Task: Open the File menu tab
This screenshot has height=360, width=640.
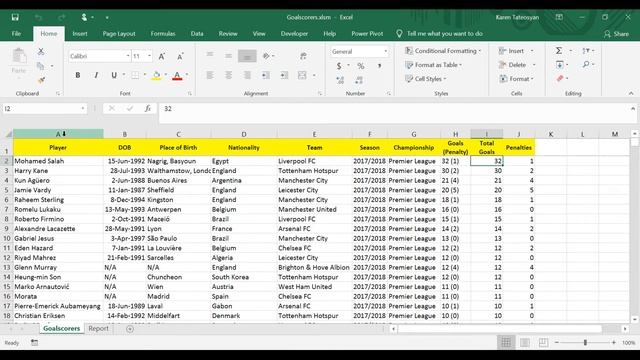Action: 16,33
